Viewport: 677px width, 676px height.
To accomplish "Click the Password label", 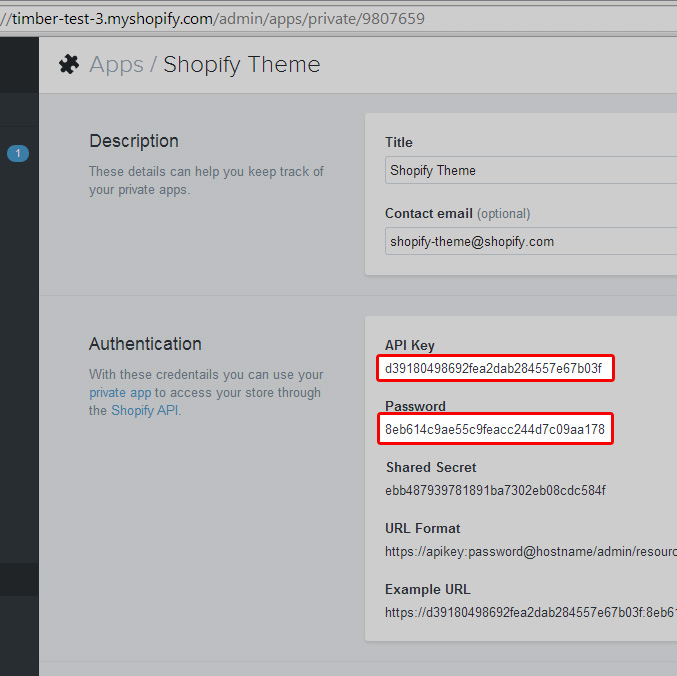I will pyautogui.click(x=415, y=406).
